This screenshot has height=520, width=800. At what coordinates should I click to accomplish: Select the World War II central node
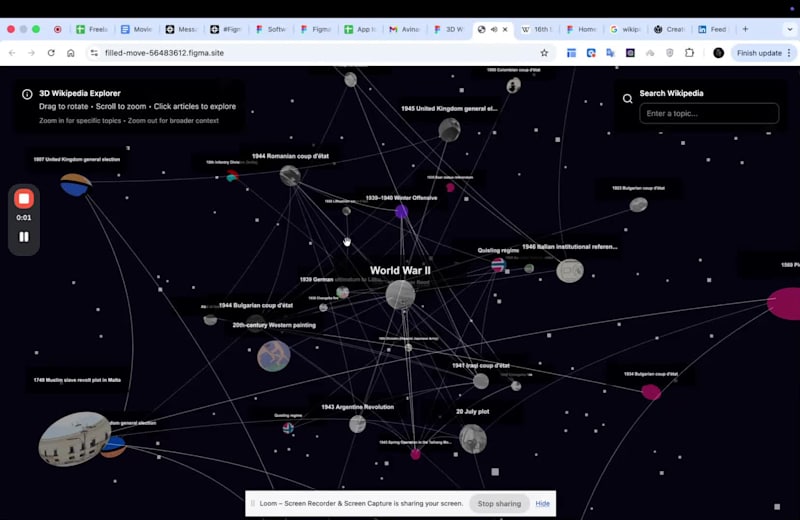(400, 294)
